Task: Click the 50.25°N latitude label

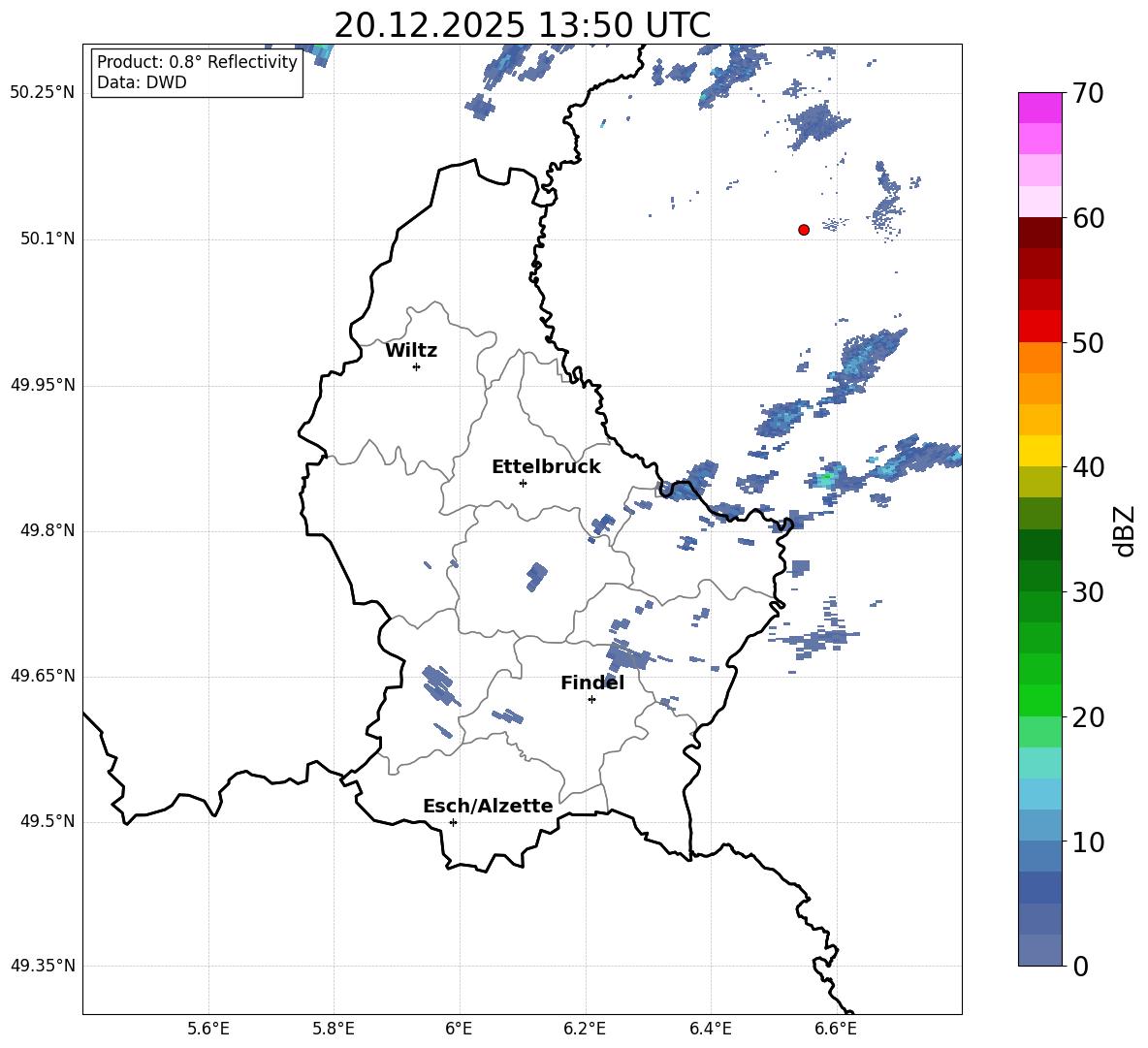Action: point(43,93)
